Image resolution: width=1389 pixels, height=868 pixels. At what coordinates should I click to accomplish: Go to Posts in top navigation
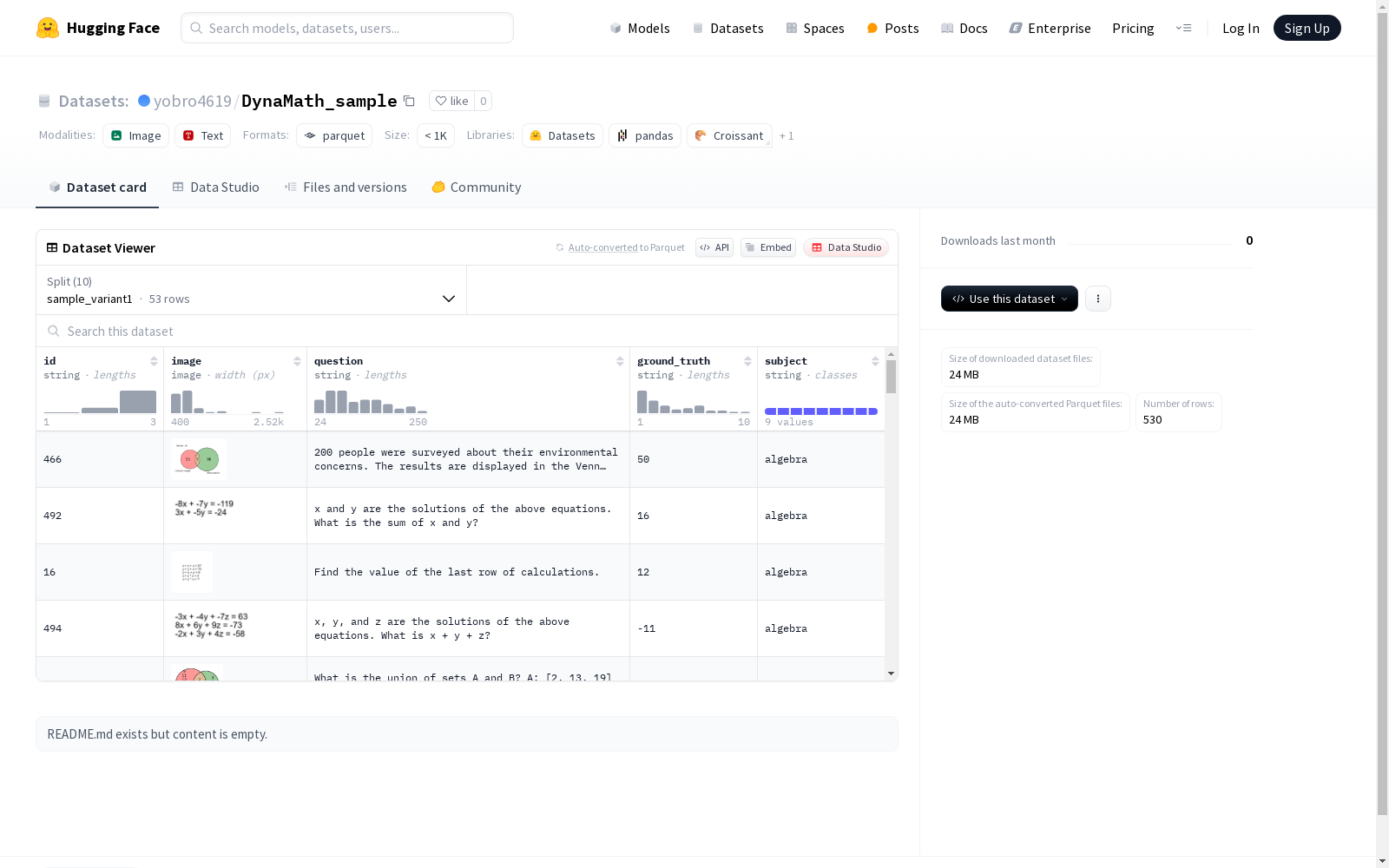[892, 28]
